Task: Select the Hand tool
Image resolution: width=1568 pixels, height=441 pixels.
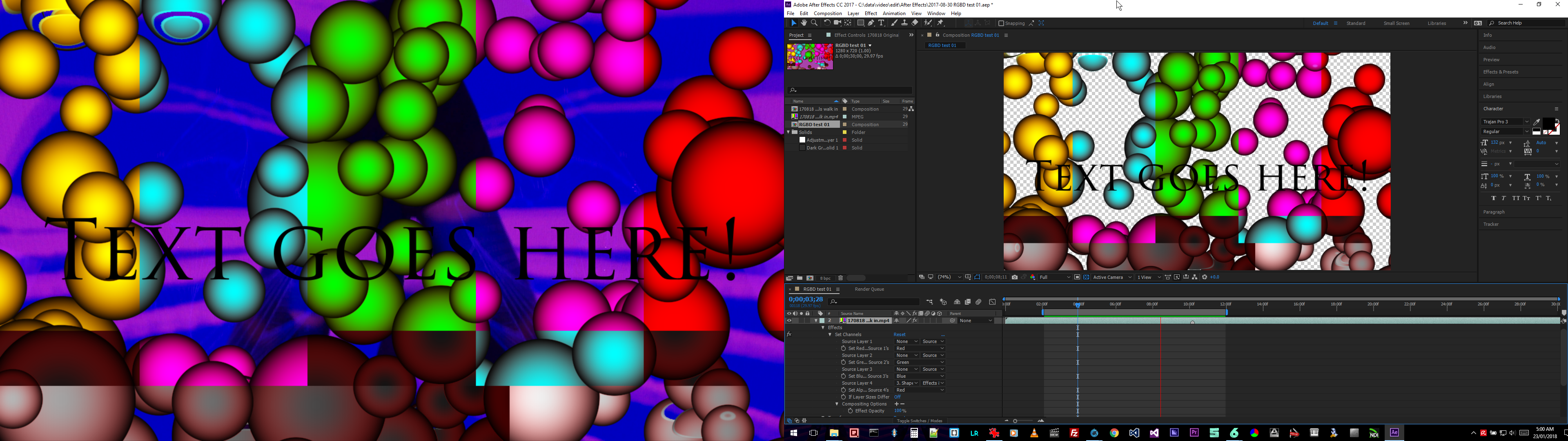Action: click(804, 23)
